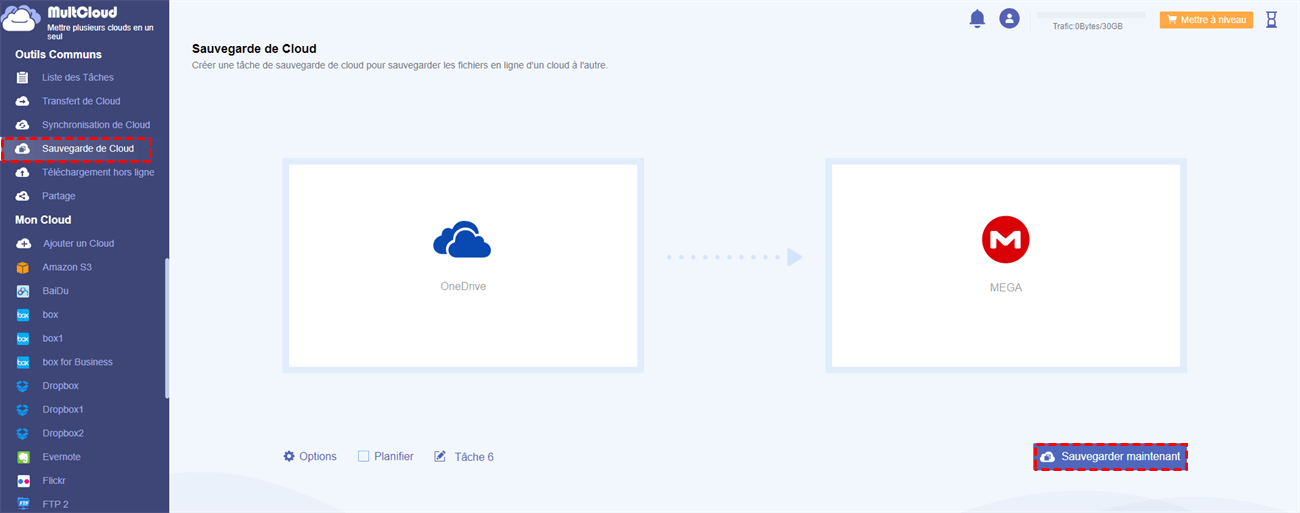
Task: Click the Transfert de Cloud icon
Action: tap(22, 101)
